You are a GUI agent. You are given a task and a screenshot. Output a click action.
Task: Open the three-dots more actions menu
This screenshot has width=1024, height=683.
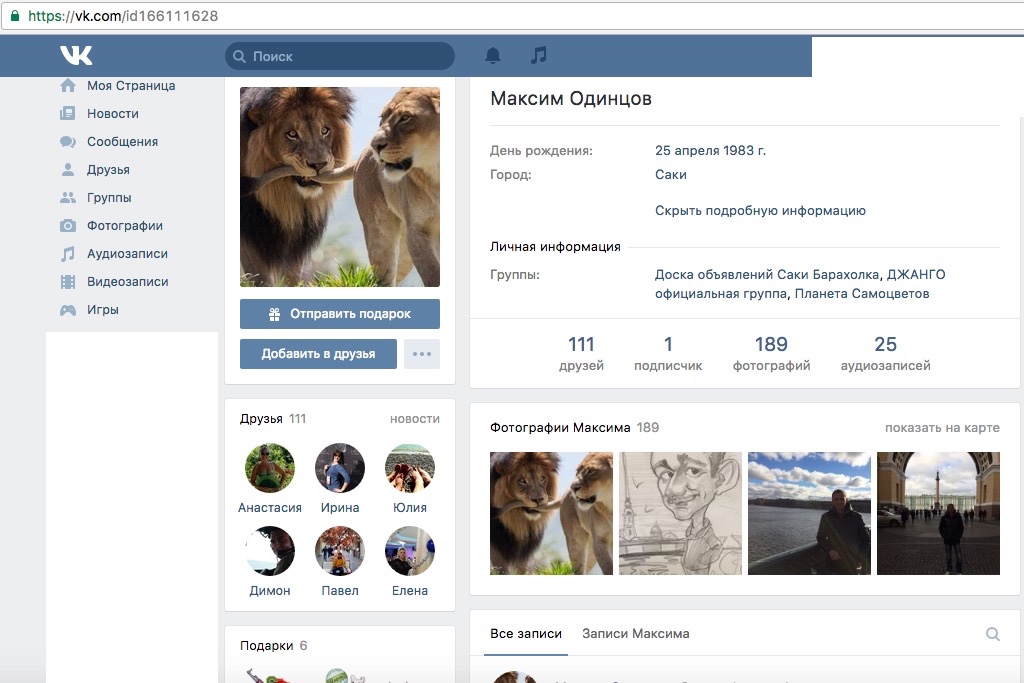422,354
